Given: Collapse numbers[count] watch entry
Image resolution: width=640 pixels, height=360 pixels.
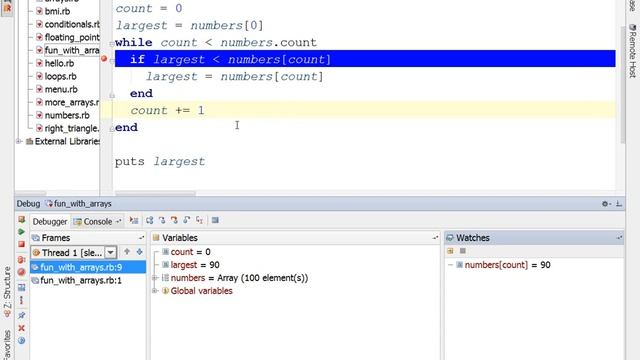Looking at the screenshot, I should [x=450, y=265].
